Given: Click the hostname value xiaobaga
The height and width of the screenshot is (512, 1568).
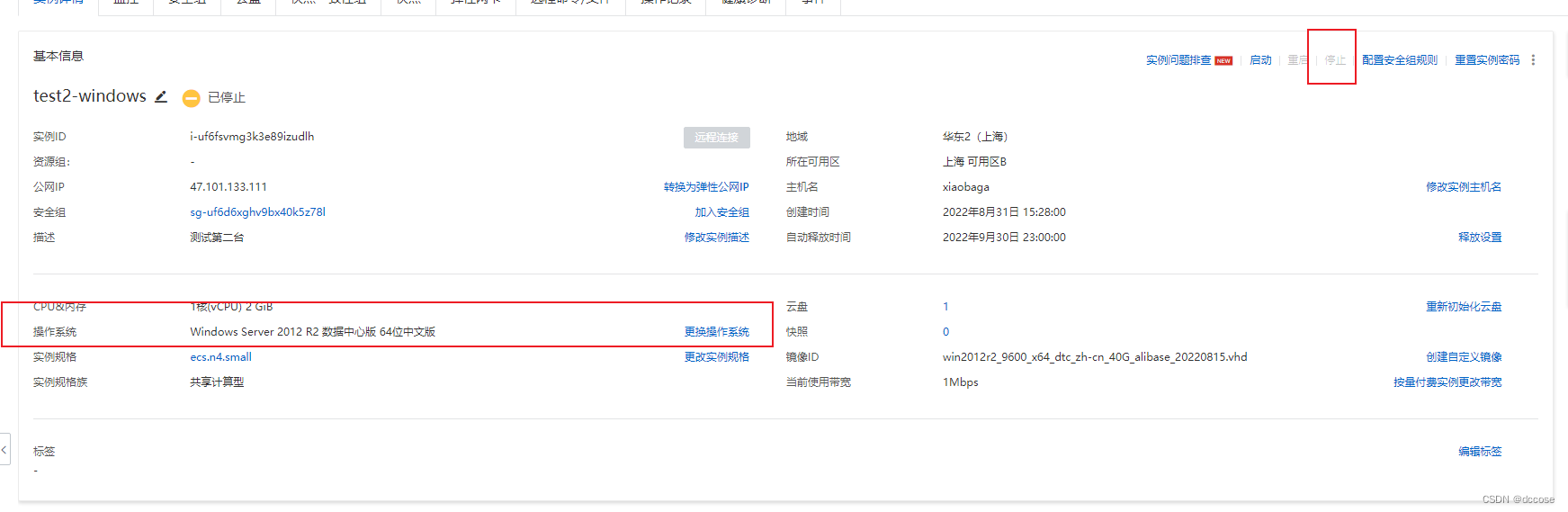Looking at the screenshot, I should pos(965,187).
